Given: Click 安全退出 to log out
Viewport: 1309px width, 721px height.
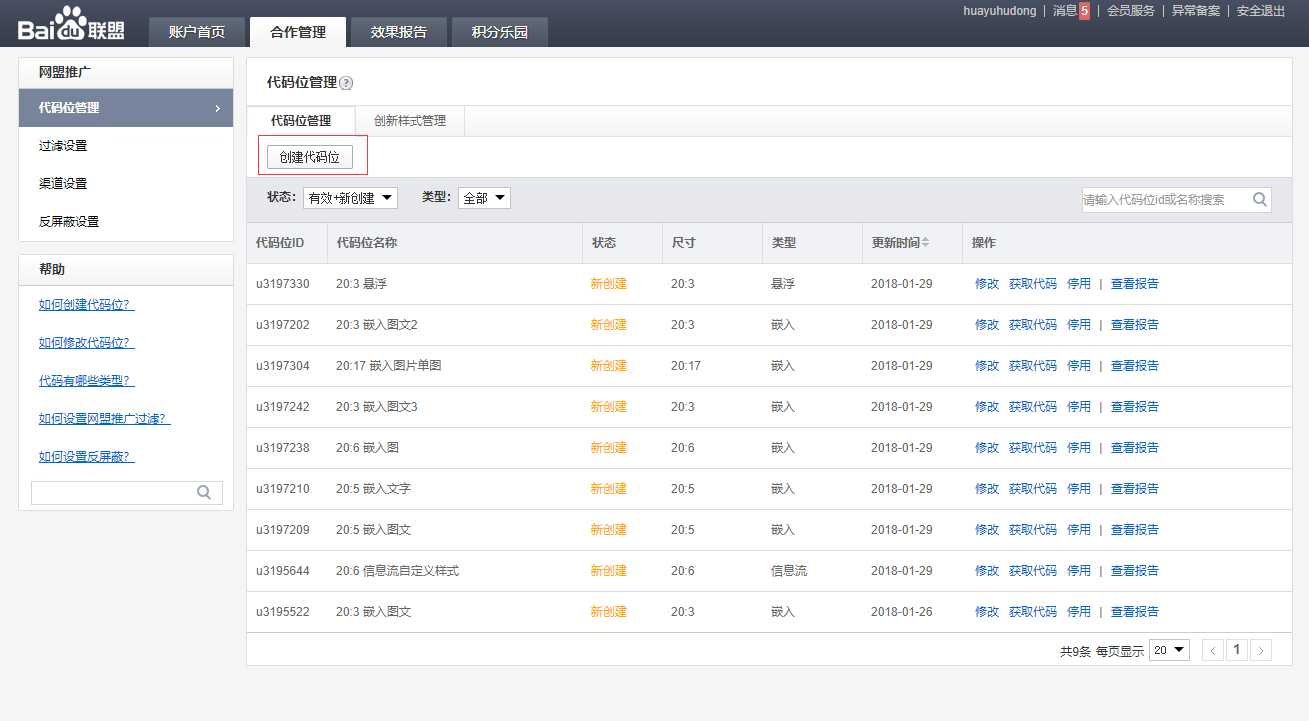Looking at the screenshot, I should tap(1261, 11).
